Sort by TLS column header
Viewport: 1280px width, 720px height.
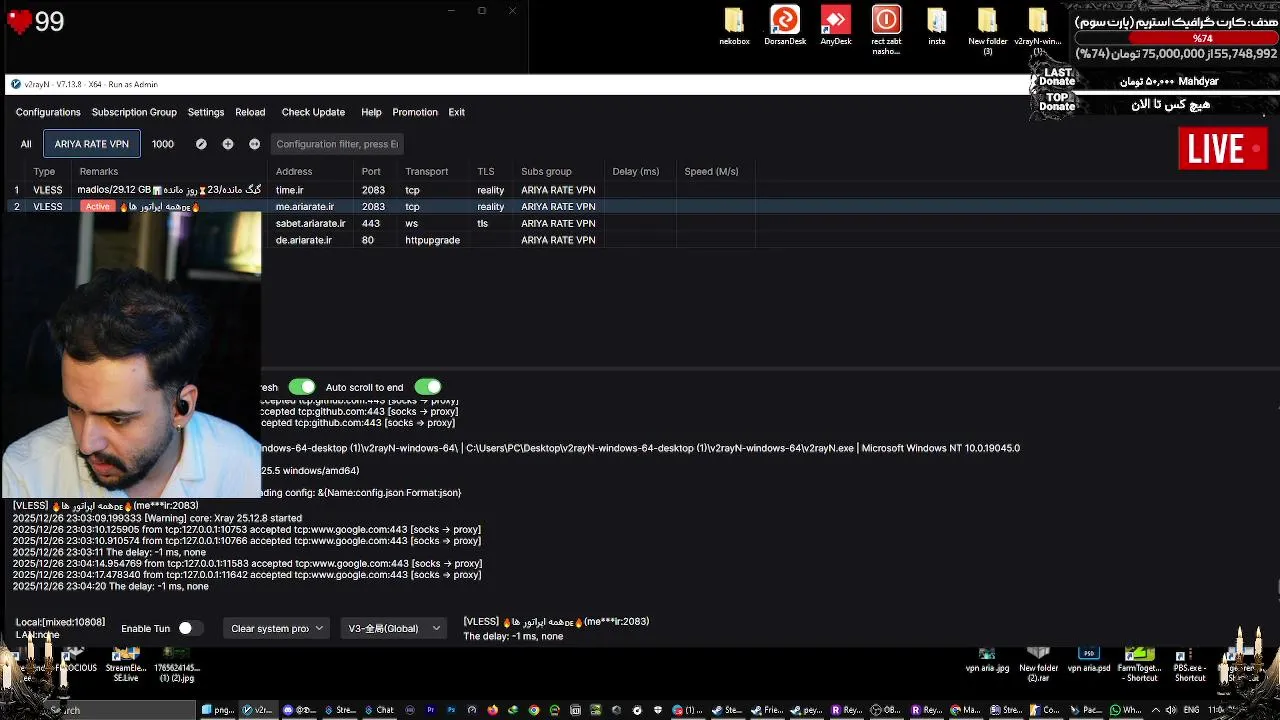pos(486,172)
